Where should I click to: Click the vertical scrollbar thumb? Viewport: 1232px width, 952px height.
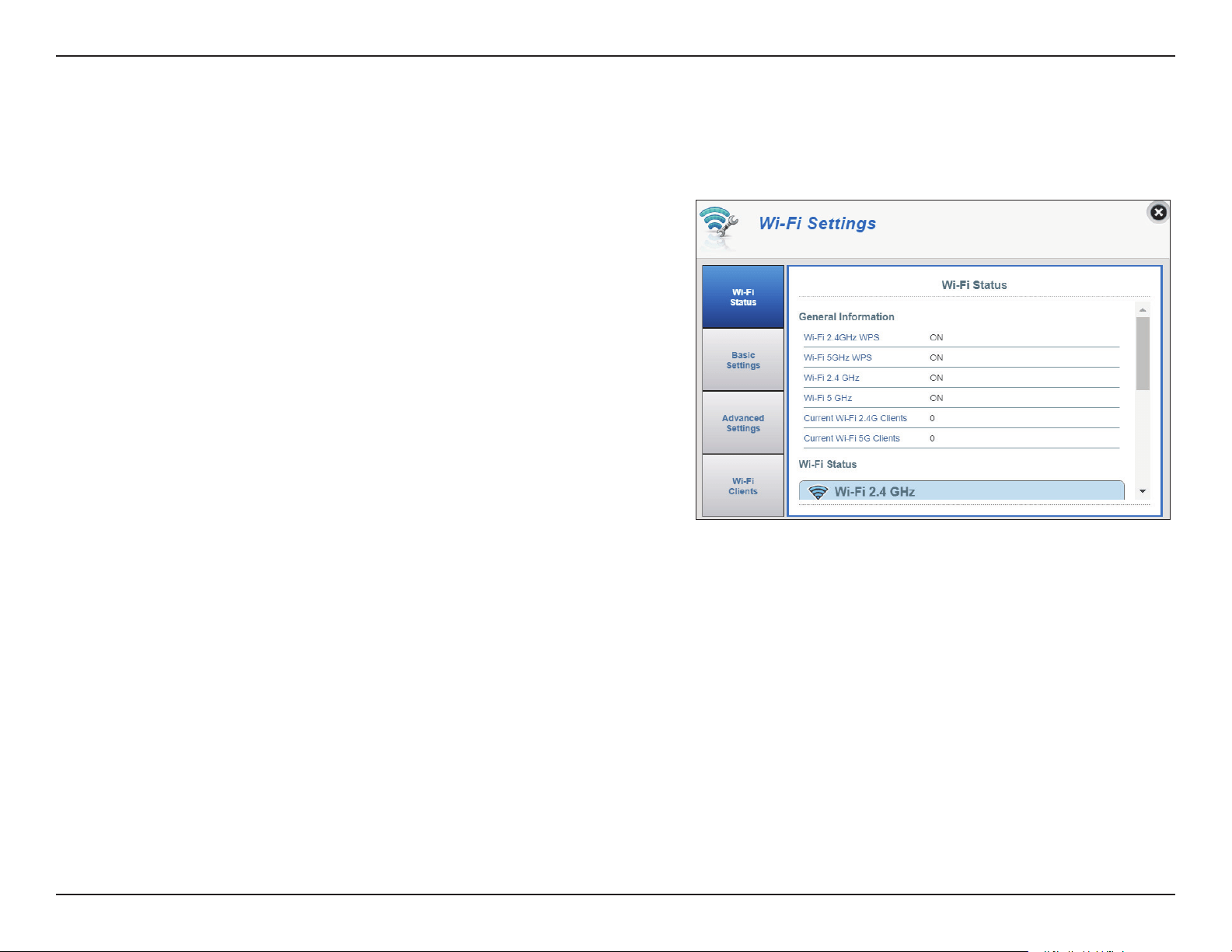[1143, 353]
